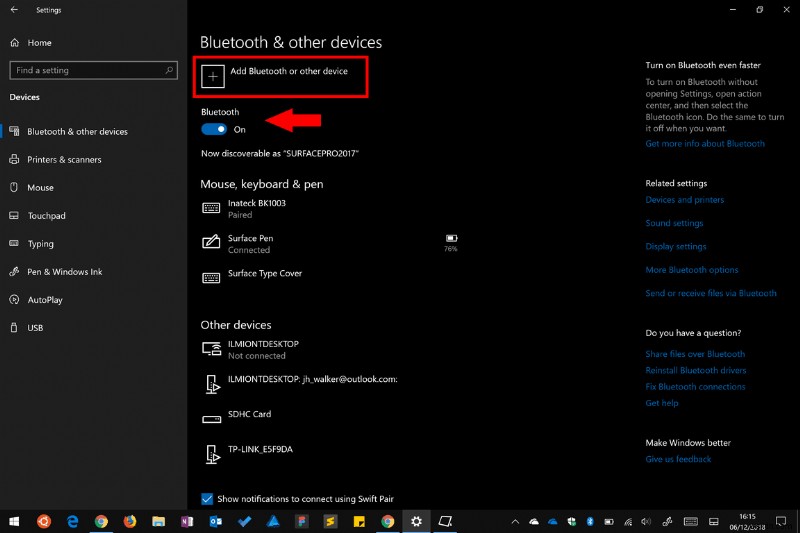Turn off the Bluetooth toggle
Viewport: 800px width, 533px height.
click(x=214, y=129)
